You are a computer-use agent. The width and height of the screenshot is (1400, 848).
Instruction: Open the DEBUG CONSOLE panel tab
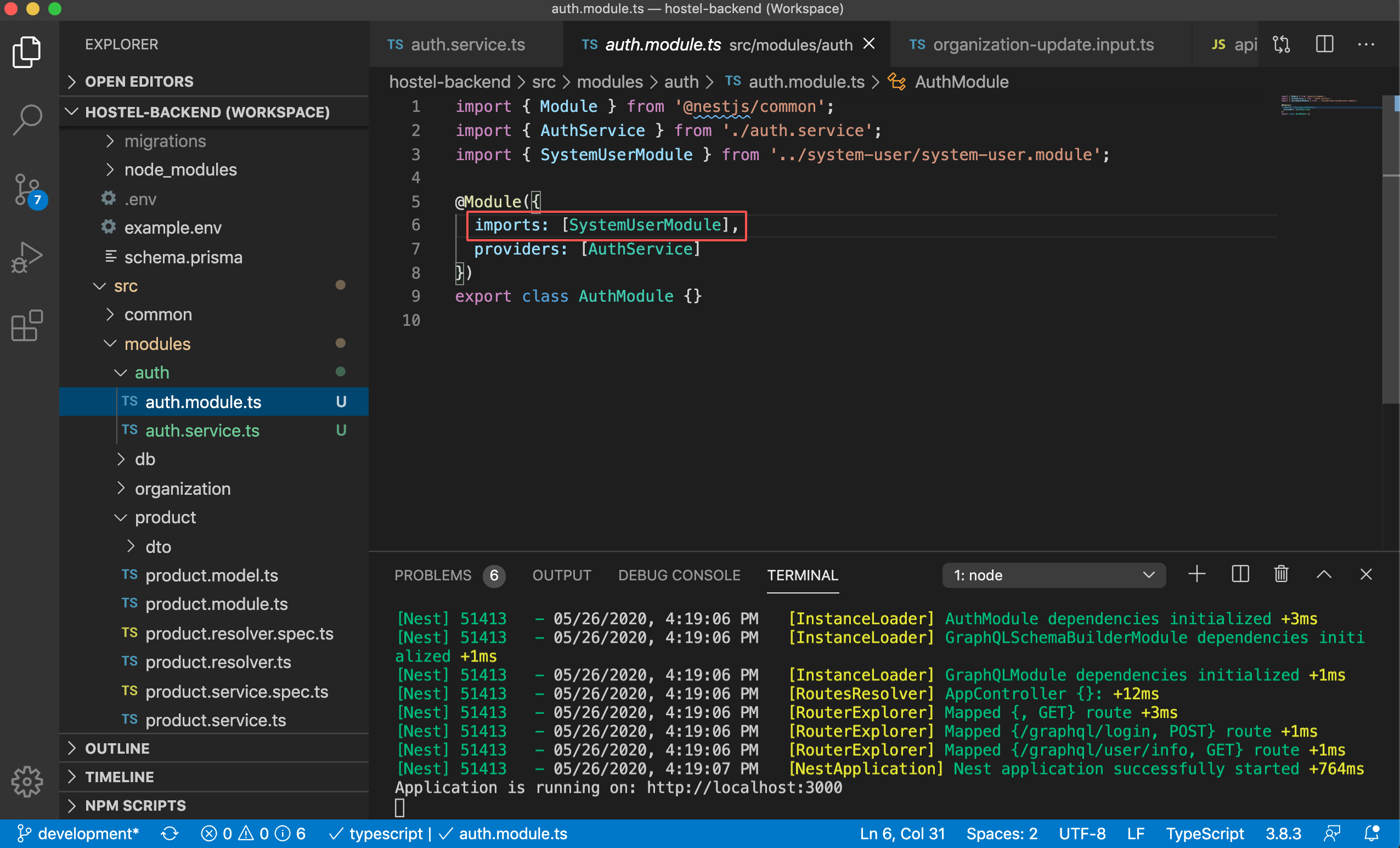(x=679, y=575)
